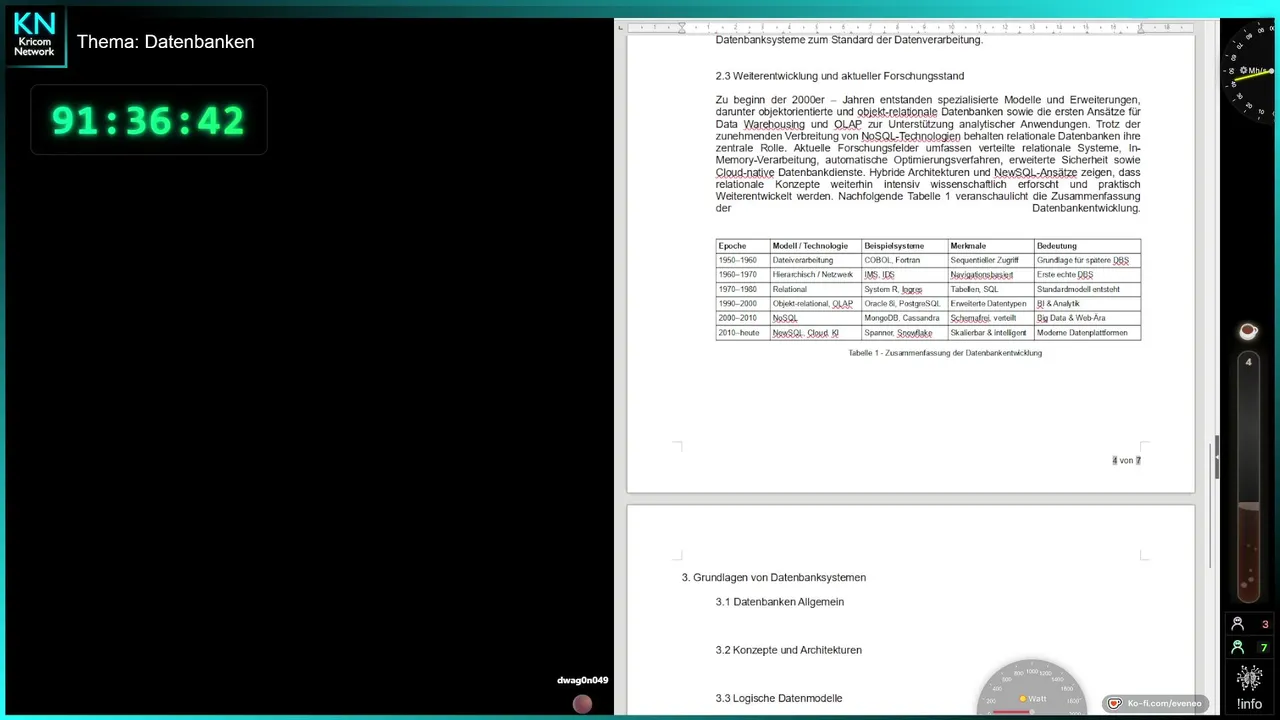Open the !info icon
1280x720 pixels.
point(1249,687)
